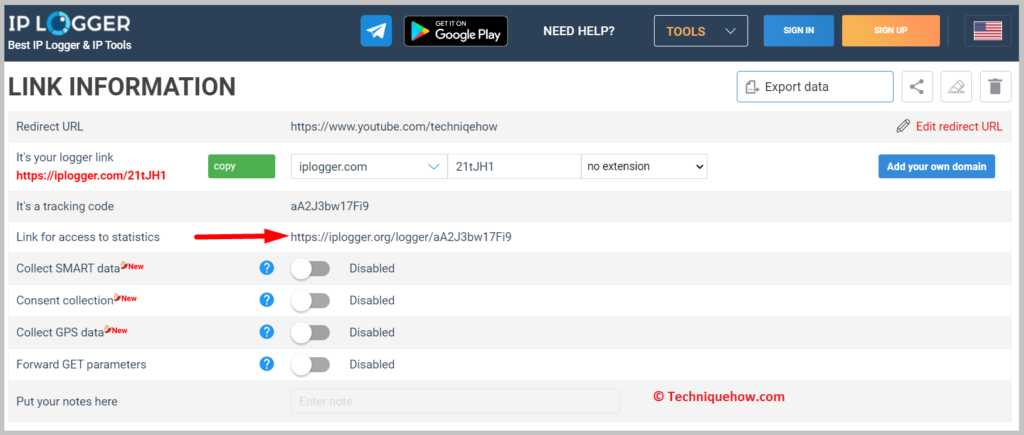Click the share icon near Export data
The image size is (1024, 435).
point(916,87)
